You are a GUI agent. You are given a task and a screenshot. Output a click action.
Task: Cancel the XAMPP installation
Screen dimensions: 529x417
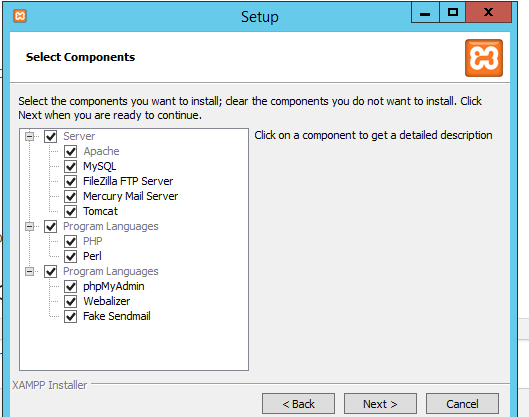click(x=462, y=404)
